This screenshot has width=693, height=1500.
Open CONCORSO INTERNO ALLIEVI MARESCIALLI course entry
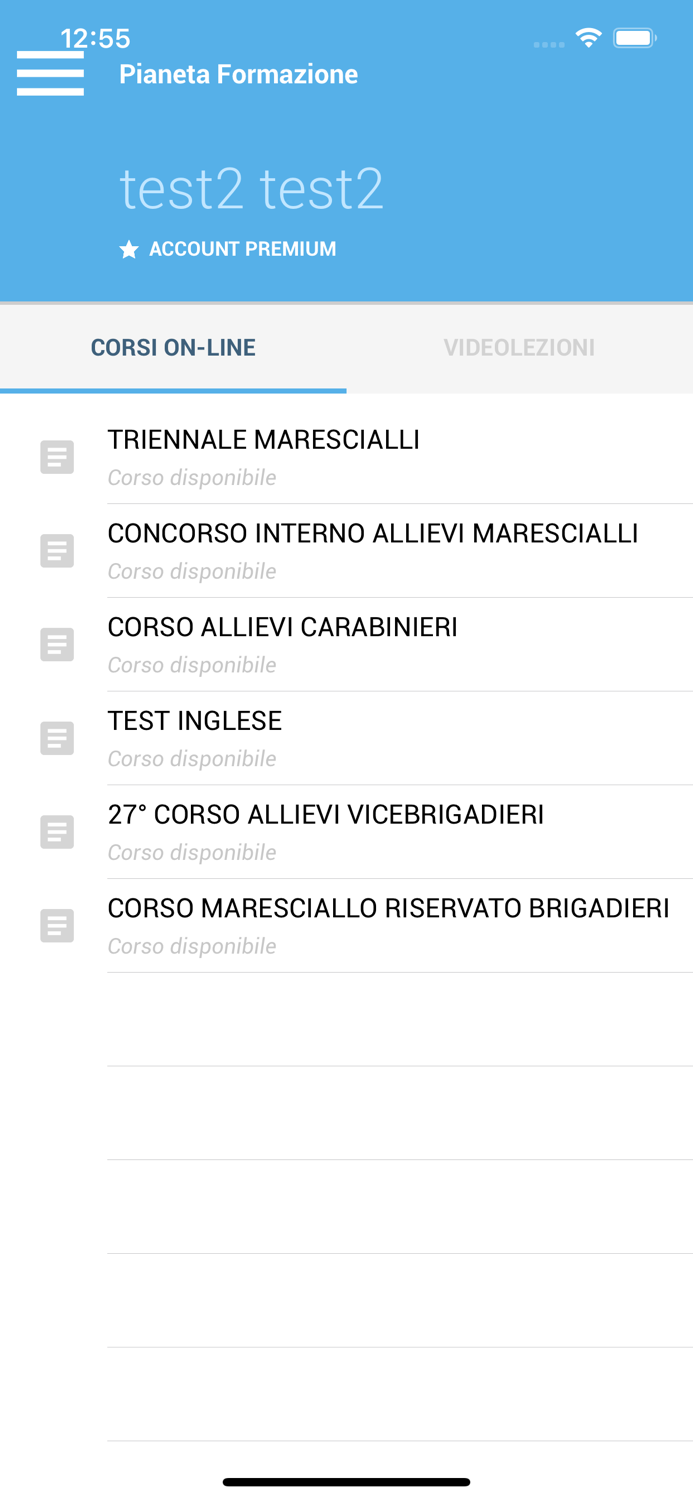pos(373,533)
